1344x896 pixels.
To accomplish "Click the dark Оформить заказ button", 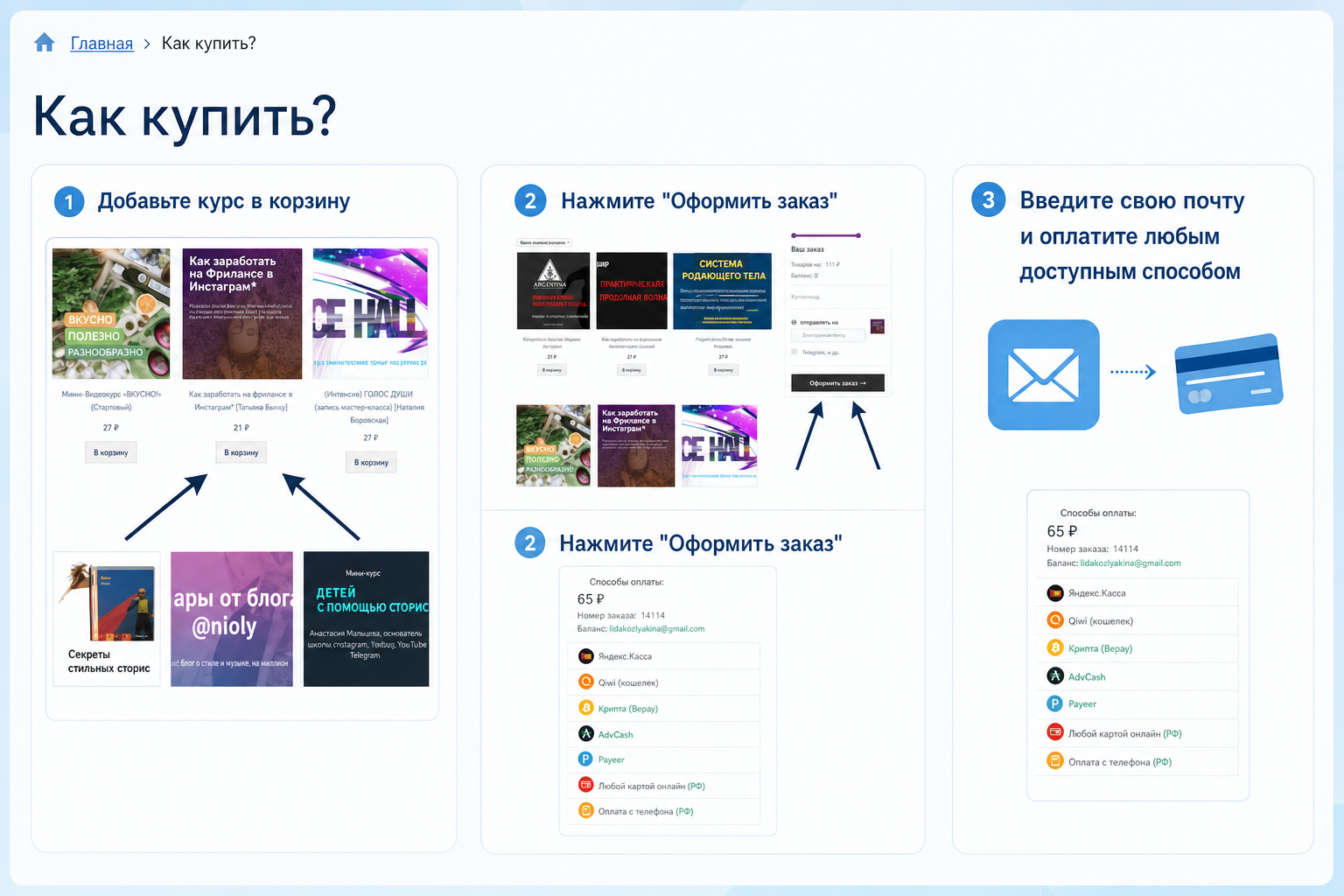I will point(837,383).
